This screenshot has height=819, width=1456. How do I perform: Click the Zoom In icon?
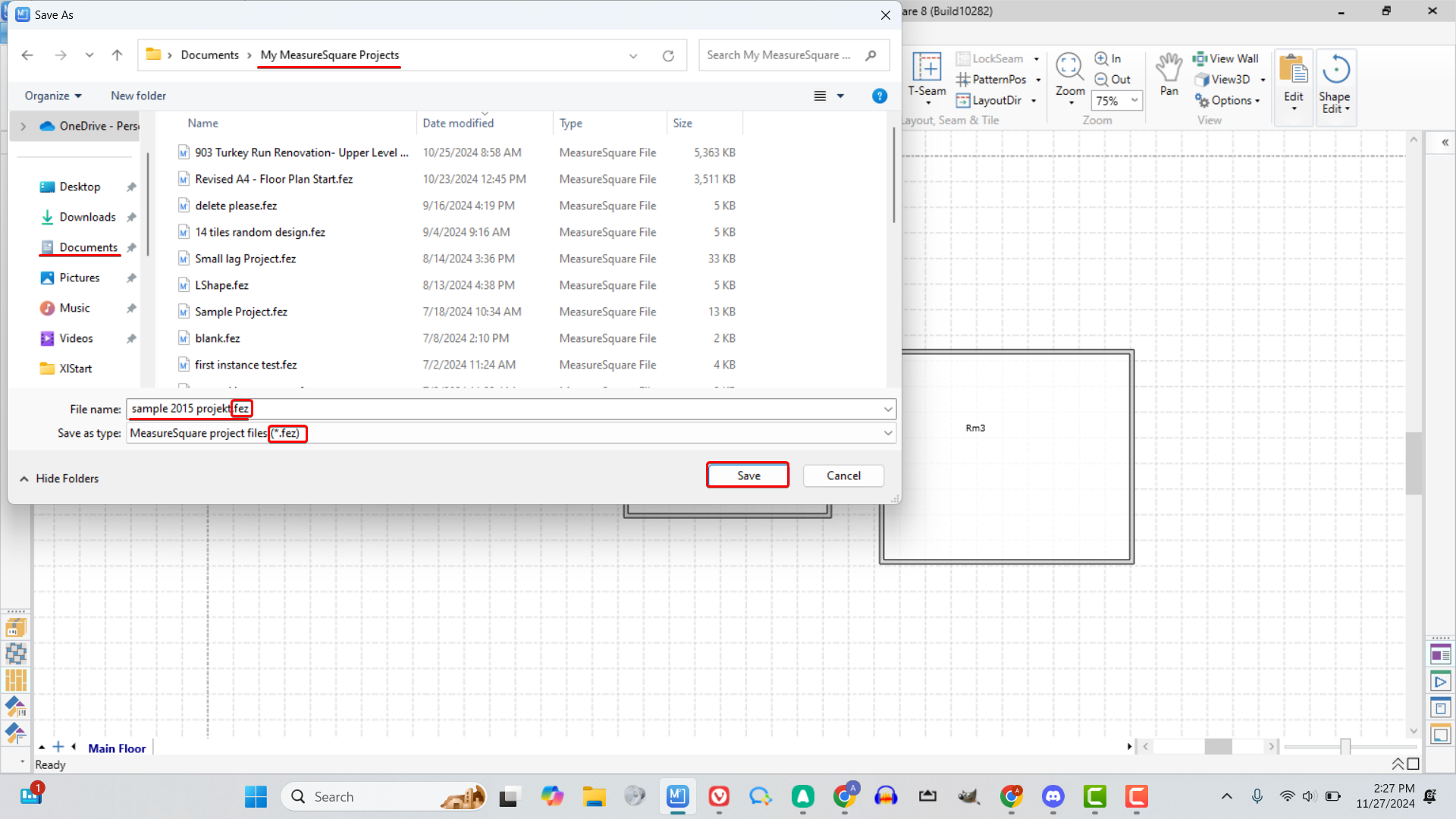(x=1102, y=58)
